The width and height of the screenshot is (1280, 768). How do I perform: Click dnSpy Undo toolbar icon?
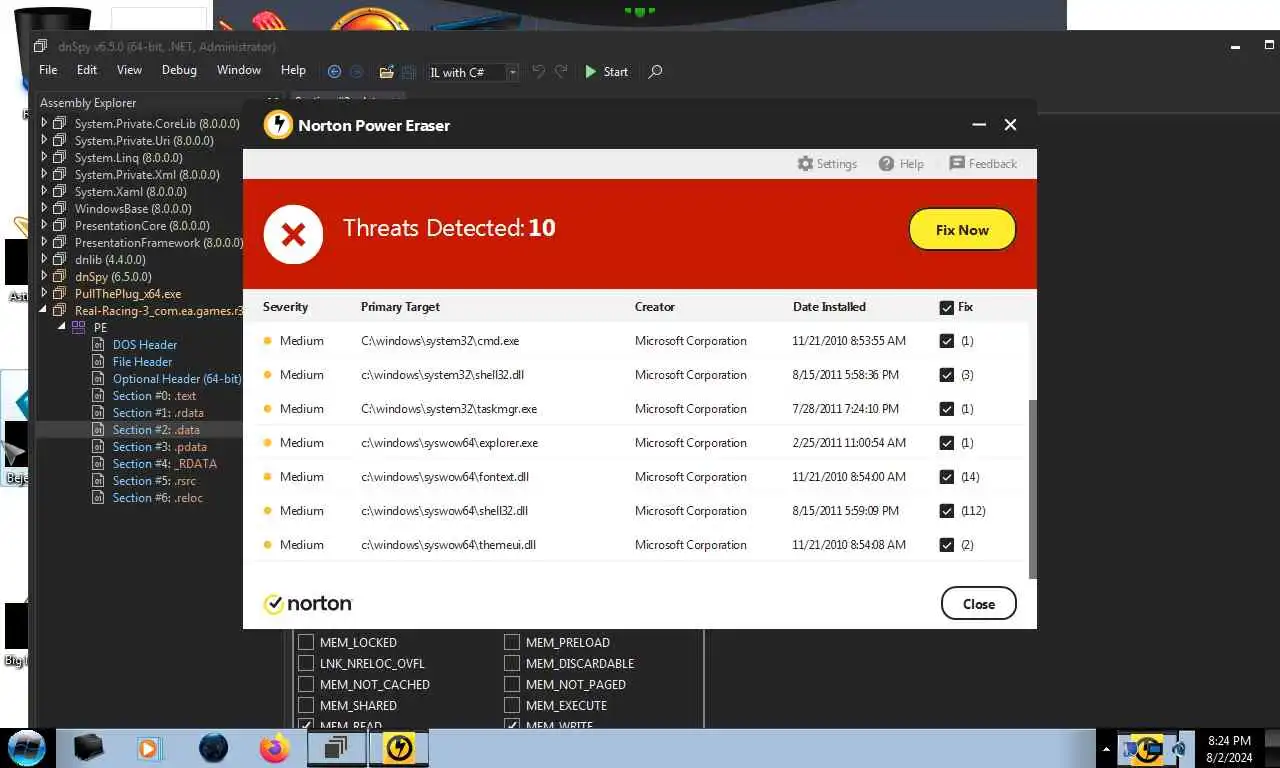click(x=538, y=72)
